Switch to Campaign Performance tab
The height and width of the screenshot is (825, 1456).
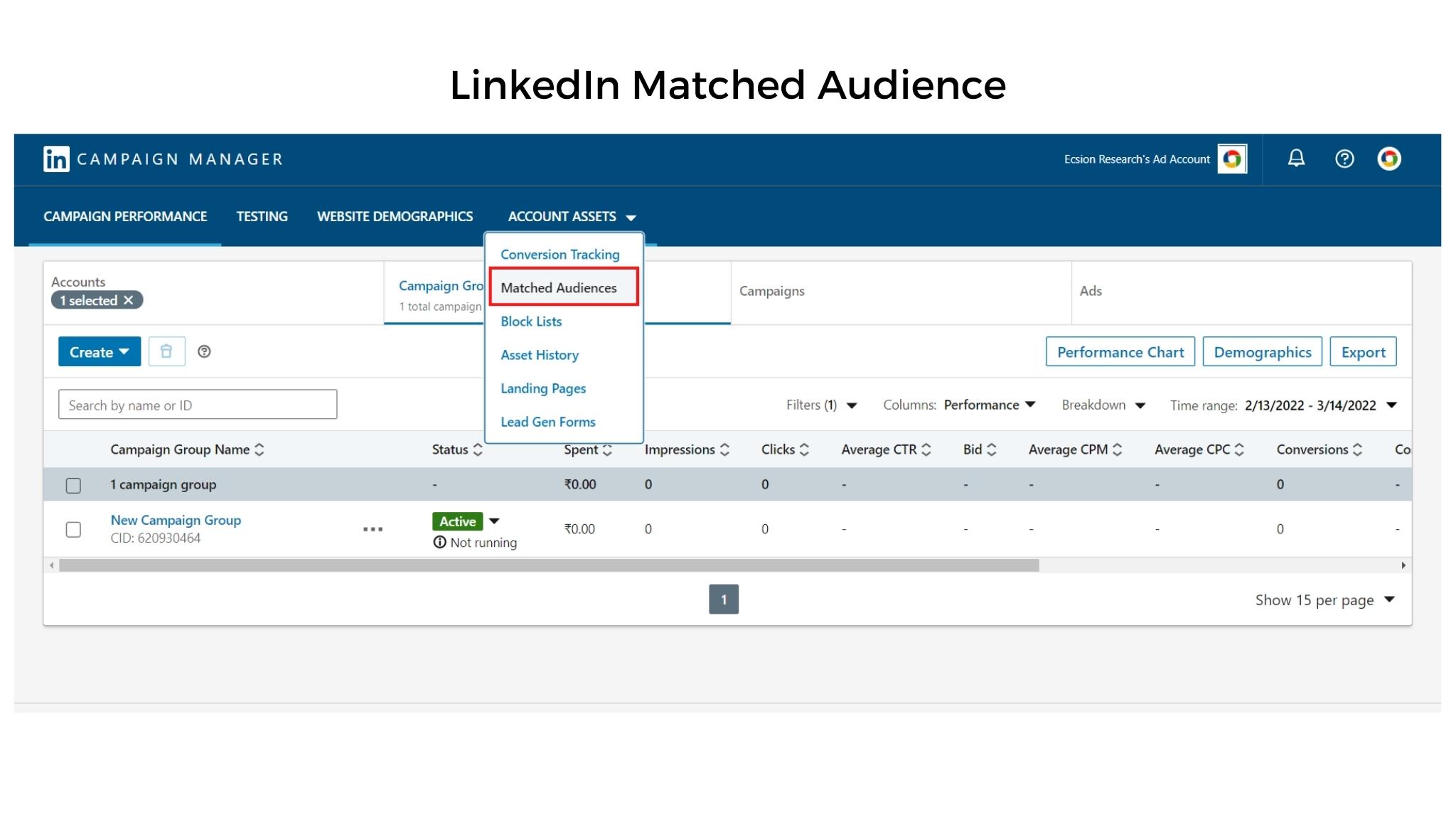[125, 216]
